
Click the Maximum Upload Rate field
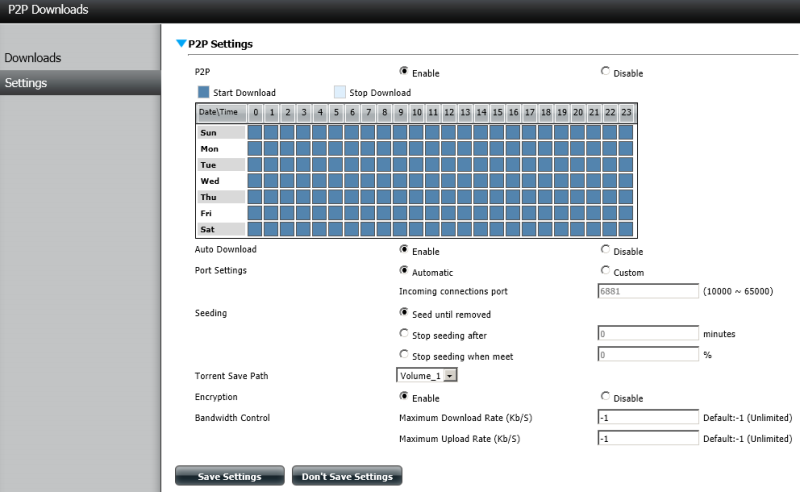point(648,438)
